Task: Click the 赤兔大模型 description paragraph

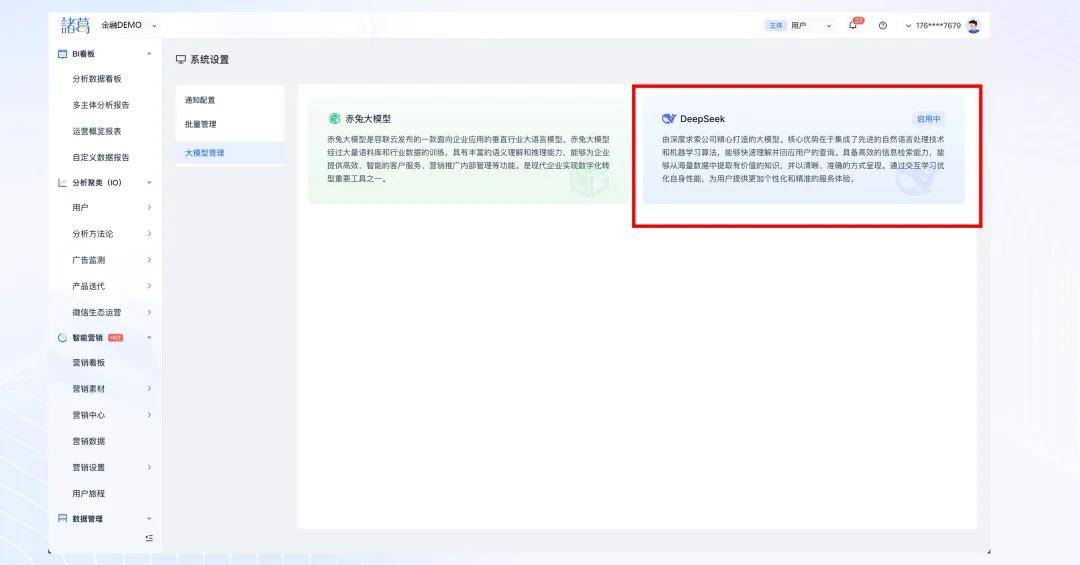Action: 468,158
